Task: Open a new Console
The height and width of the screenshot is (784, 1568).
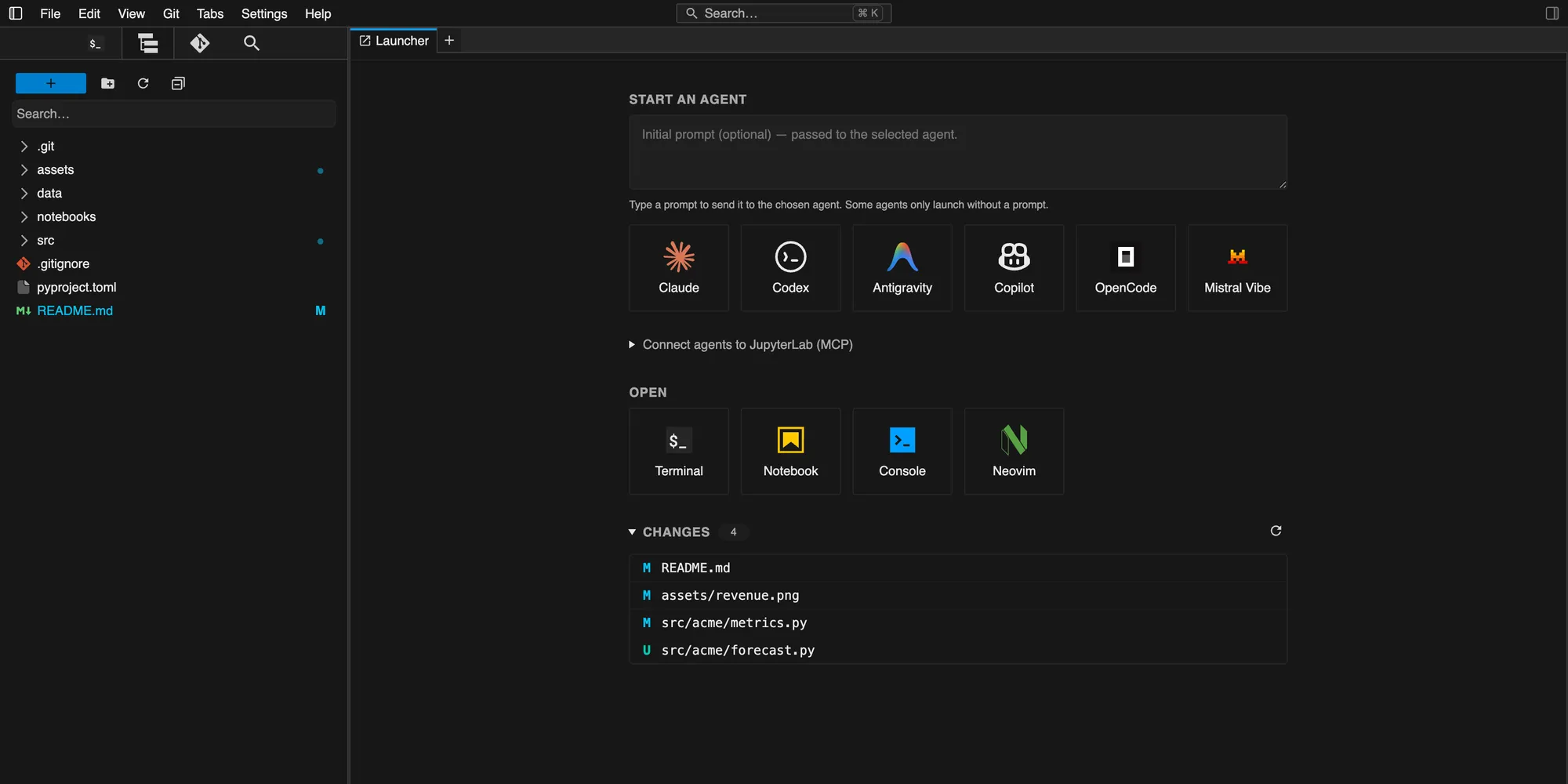Action: tap(902, 452)
